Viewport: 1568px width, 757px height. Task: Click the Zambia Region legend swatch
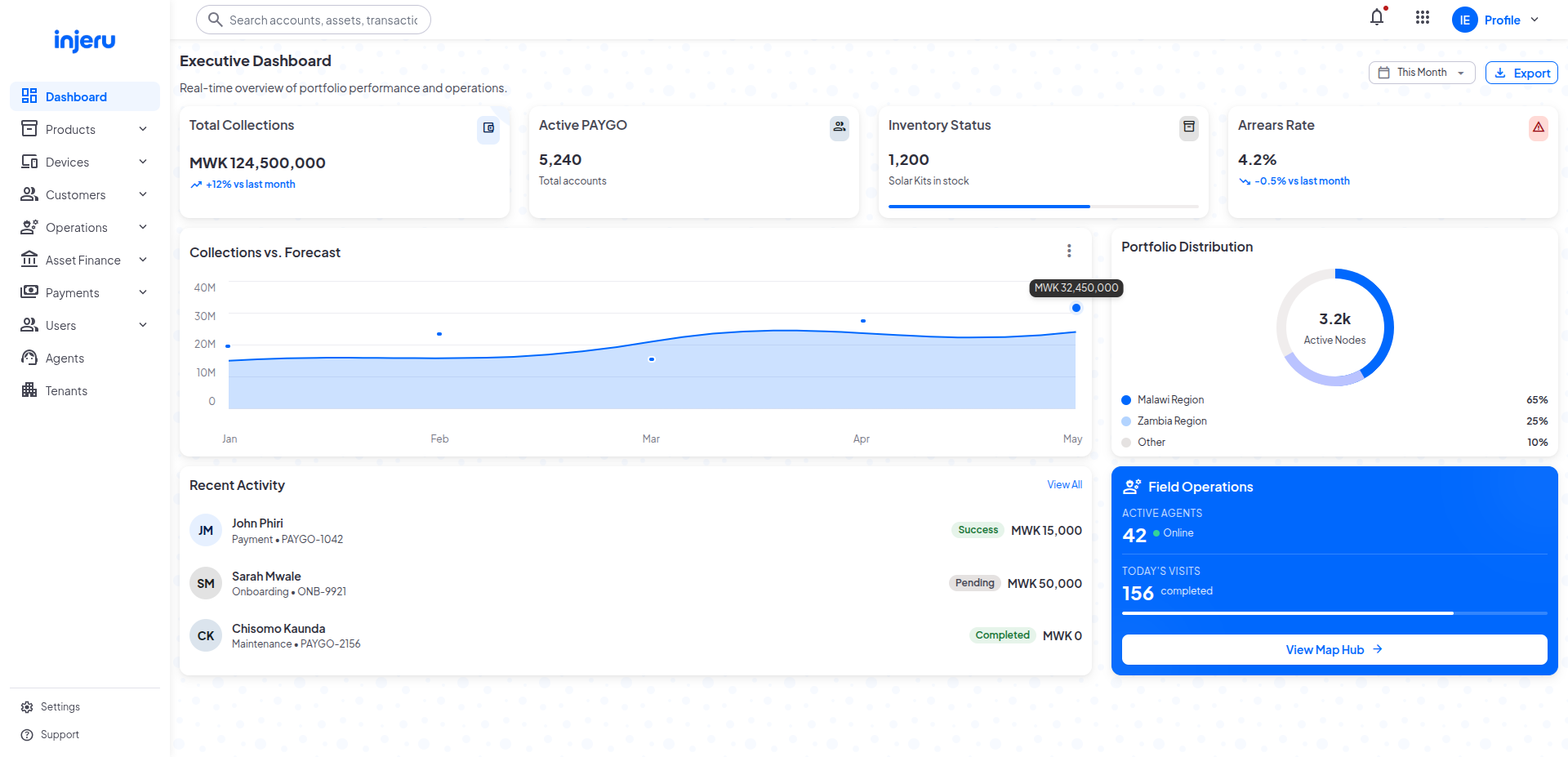[x=1126, y=421]
